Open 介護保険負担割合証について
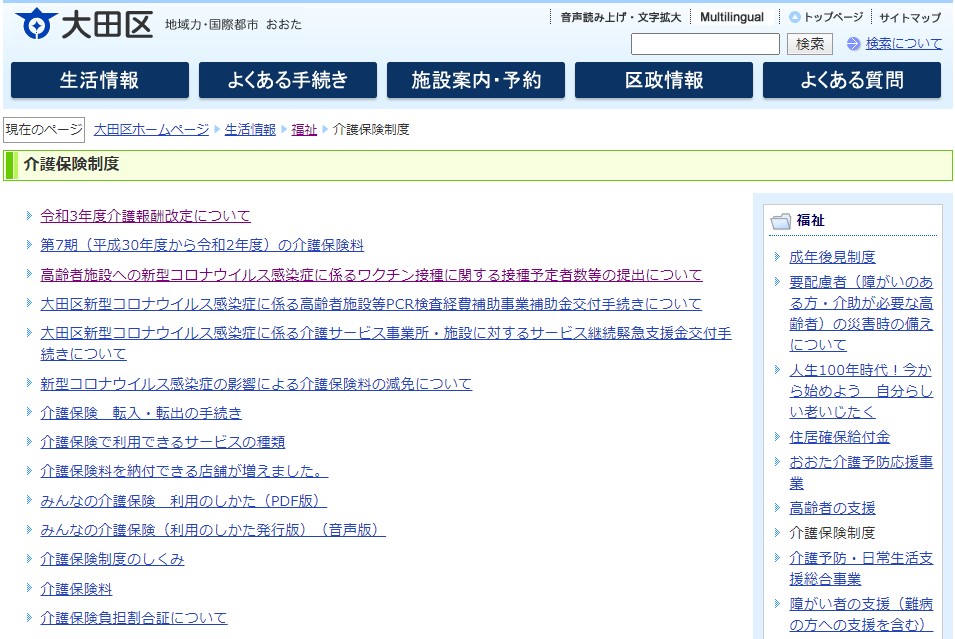The width and height of the screenshot is (955, 639). (x=133, y=618)
